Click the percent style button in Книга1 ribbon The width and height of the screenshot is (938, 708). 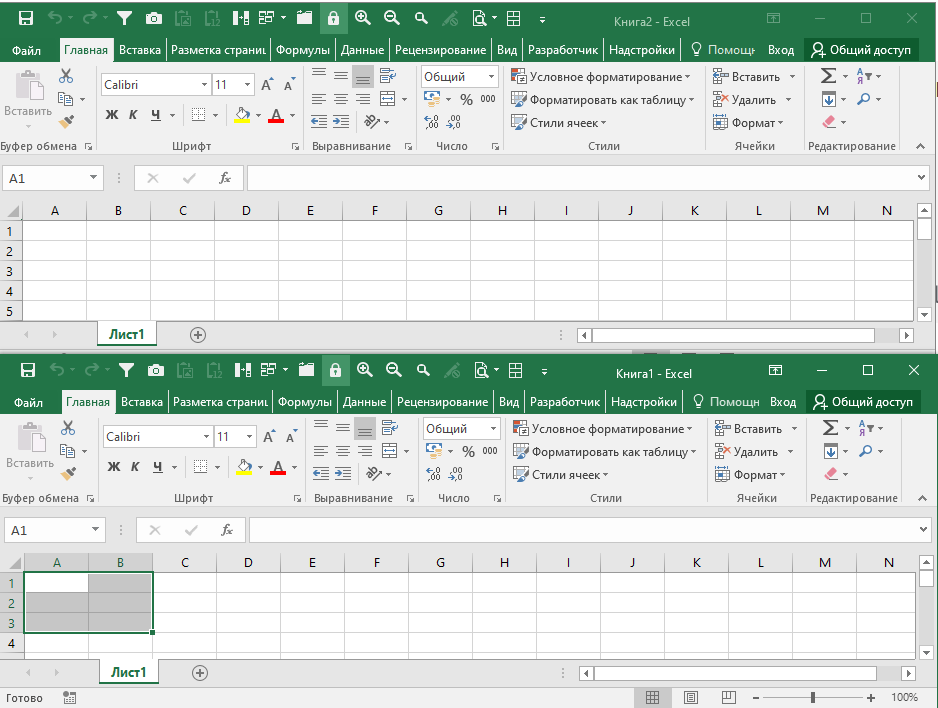tap(468, 451)
